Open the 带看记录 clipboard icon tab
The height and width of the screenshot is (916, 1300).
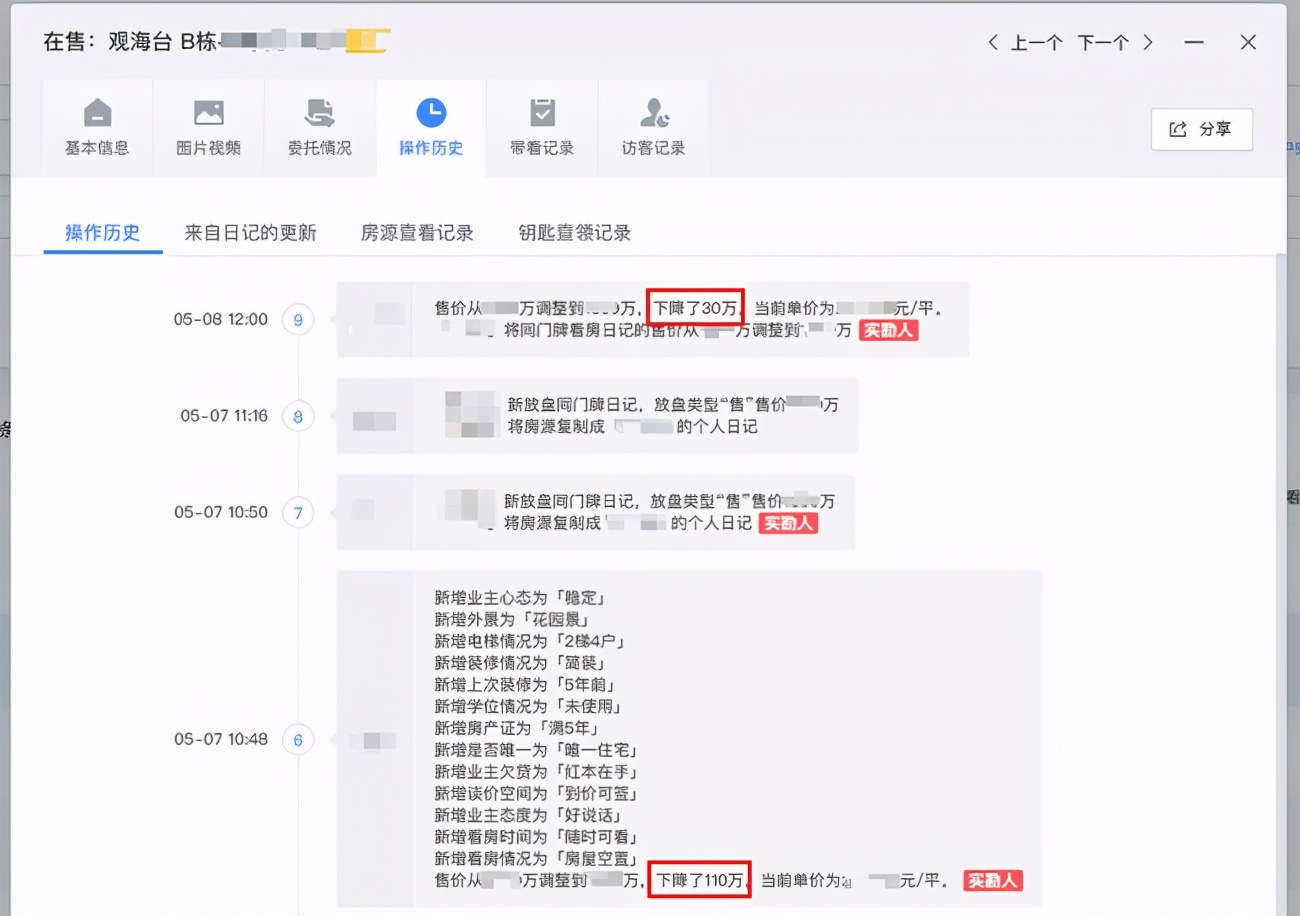pos(542,128)
